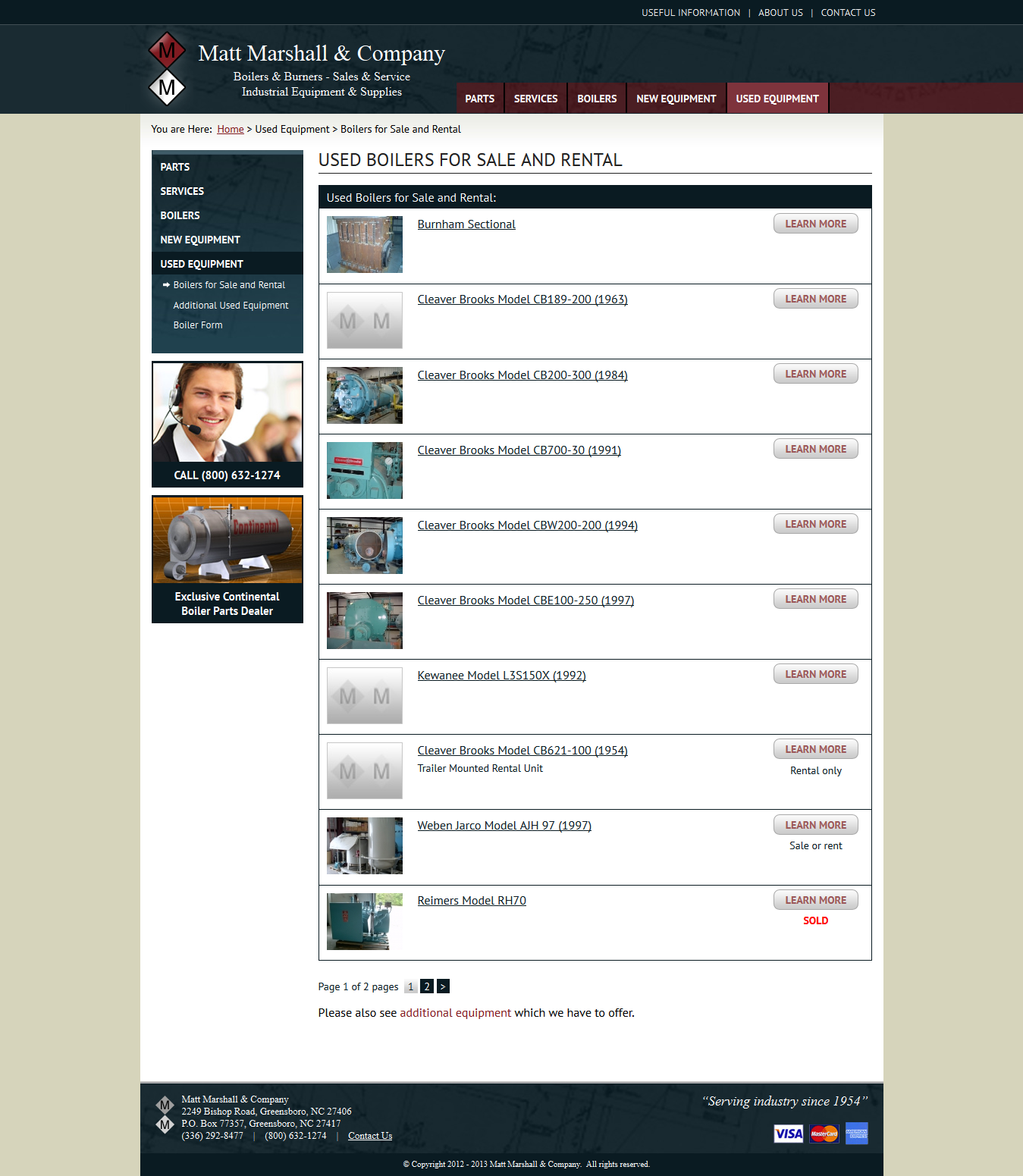Click Learn More for Weben Jarco AJH 97
The width and height of the screenshot is (1023, 1176).
816,825
